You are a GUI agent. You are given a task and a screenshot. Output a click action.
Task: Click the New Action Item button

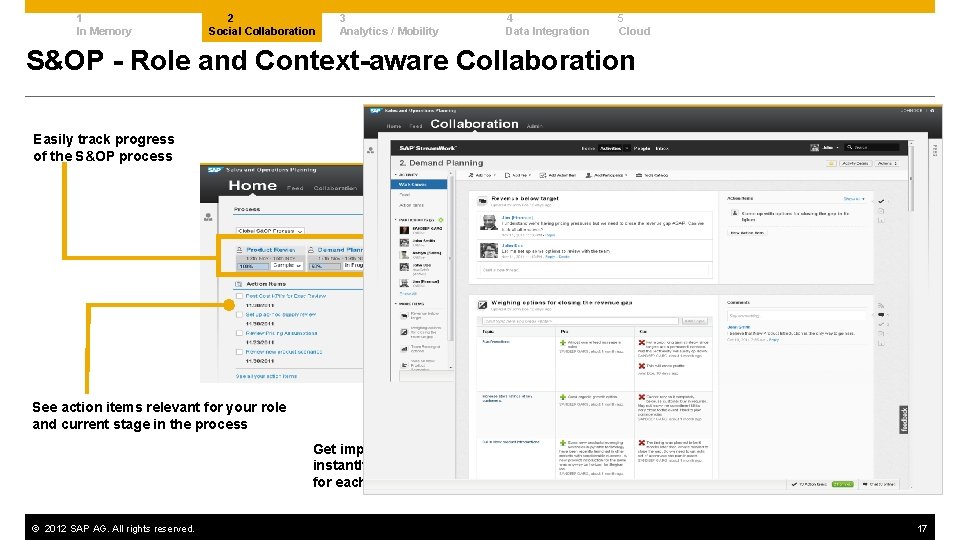pos(746,233)
